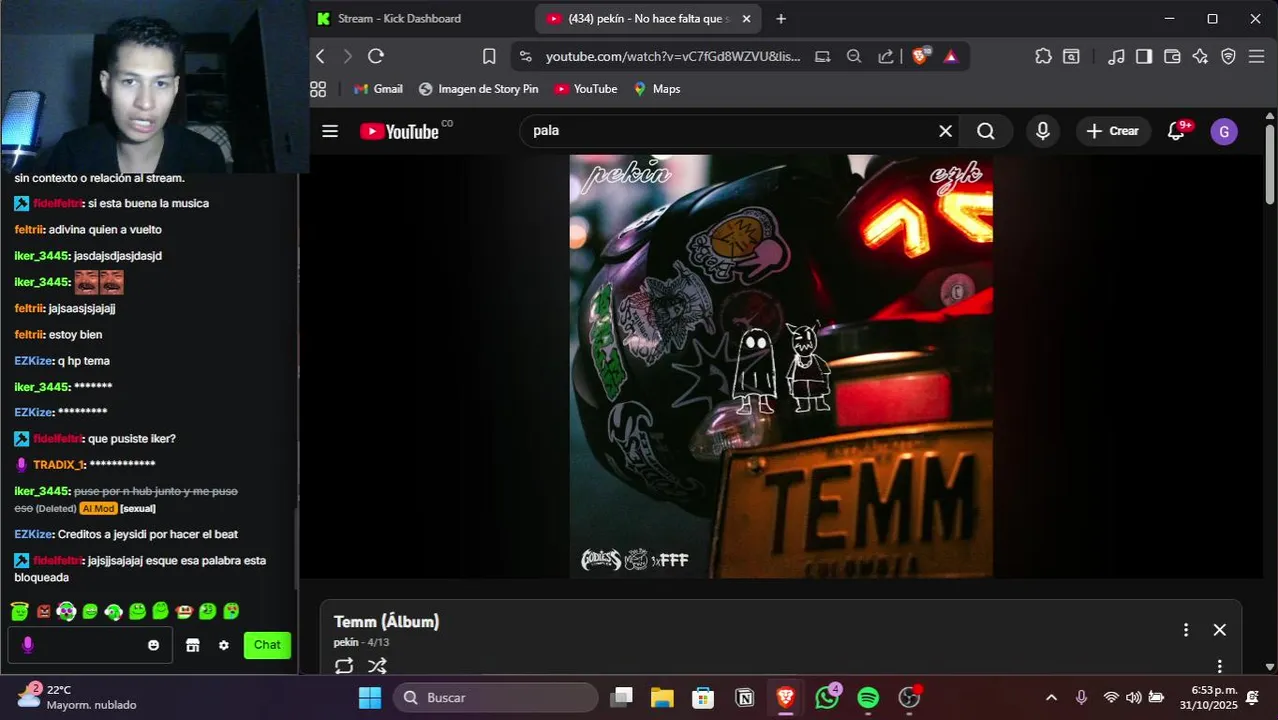The image size is (1278, 720).
Task: Open the zoom level indicator
Action: (854, 56)
